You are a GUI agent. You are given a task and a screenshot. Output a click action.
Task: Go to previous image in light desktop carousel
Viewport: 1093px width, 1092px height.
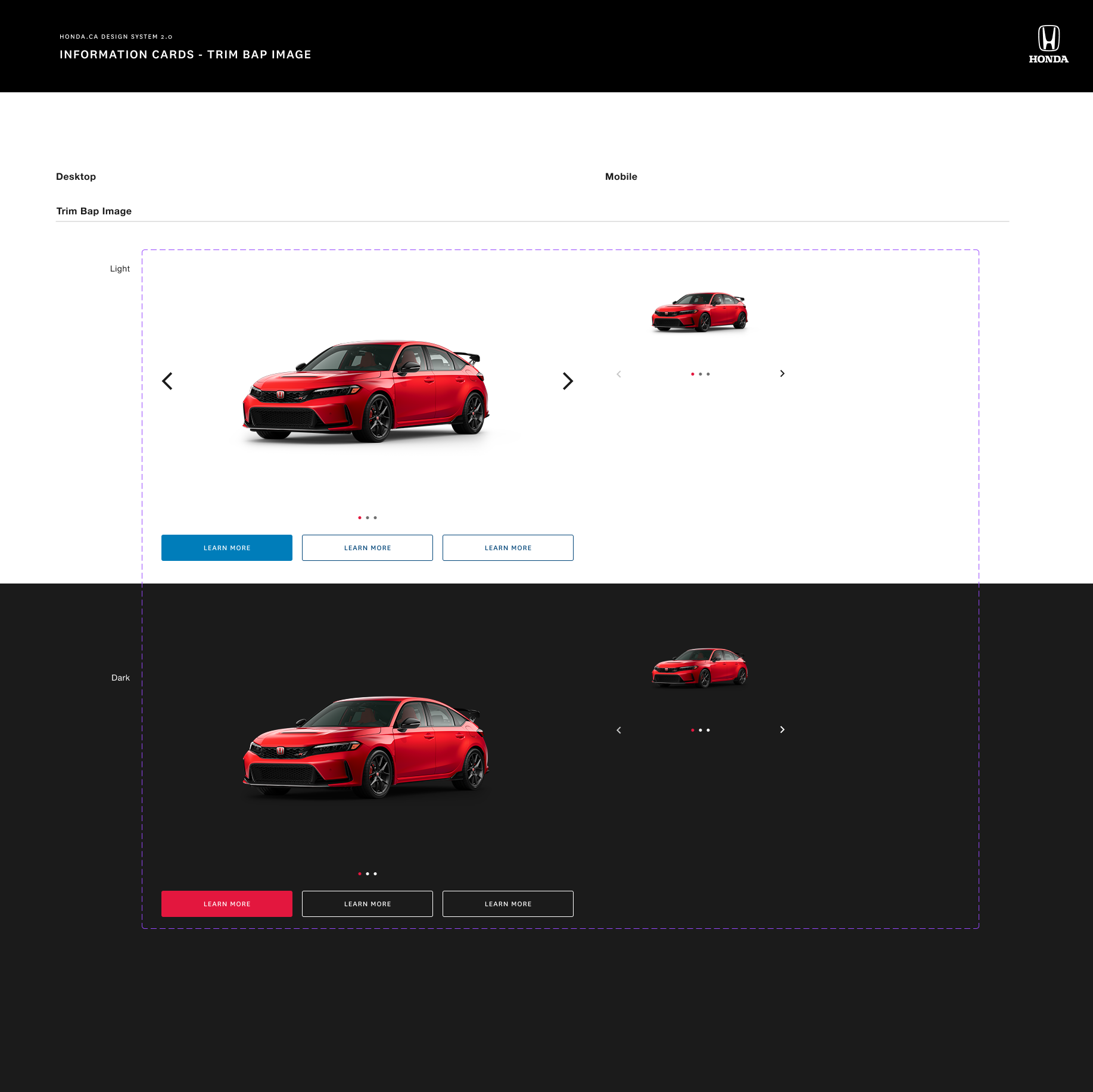pyautogui.click(x=167, y=381)
